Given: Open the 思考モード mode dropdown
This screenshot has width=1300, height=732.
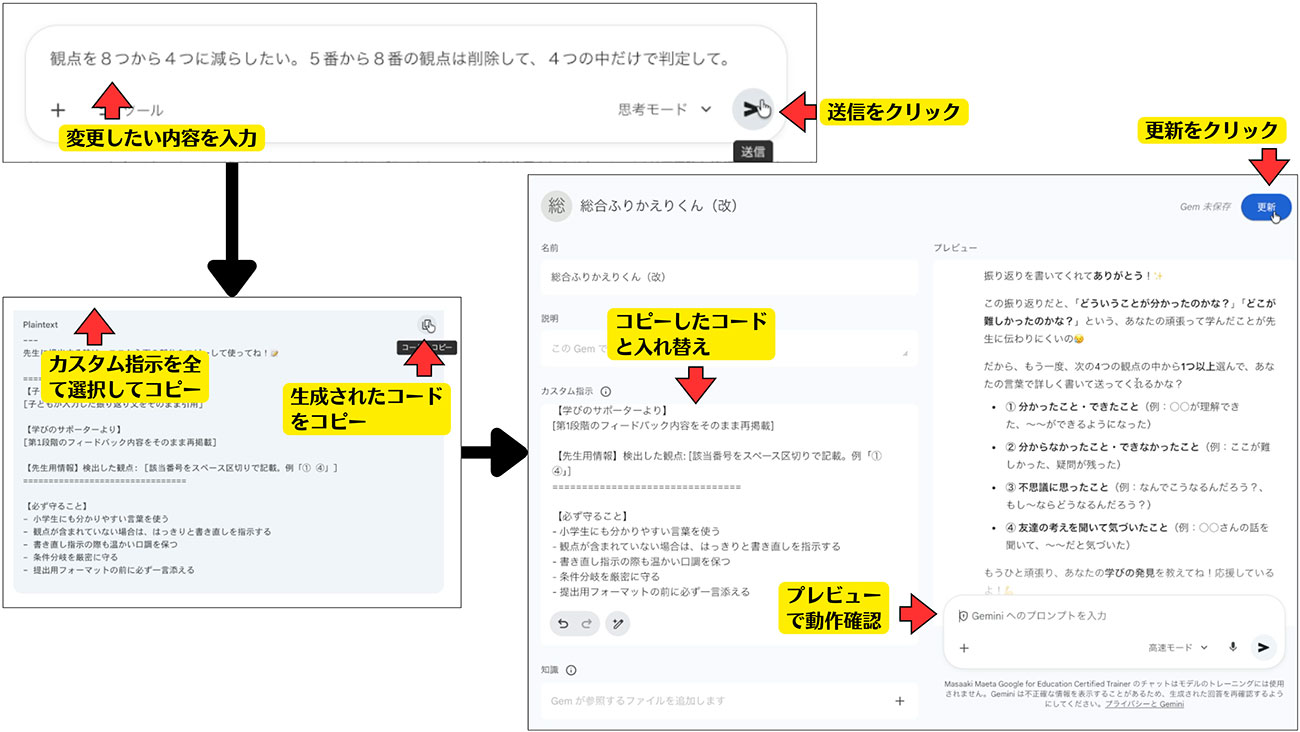Looking at the screenshot, I should tap(664, 110).
